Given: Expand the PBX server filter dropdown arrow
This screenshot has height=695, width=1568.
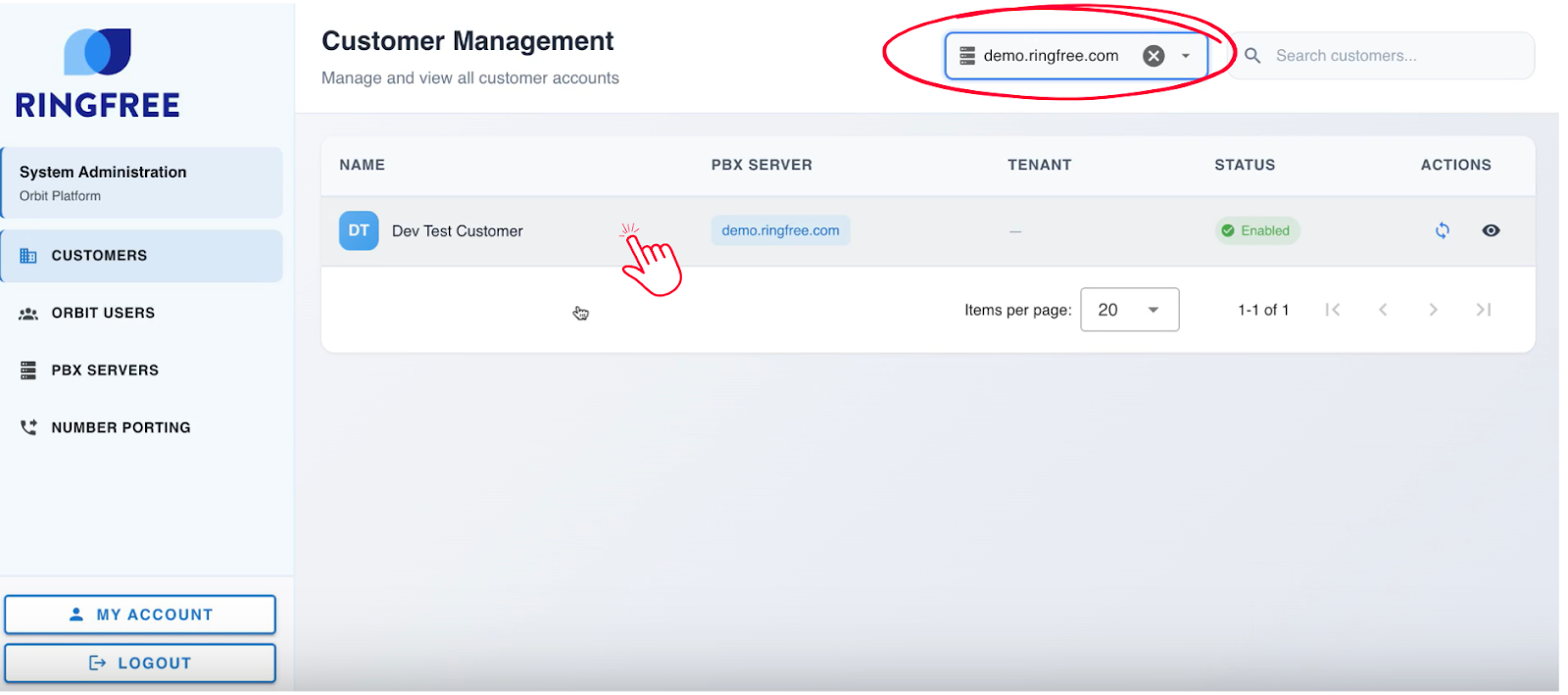Looking at the screenshot, I should tap(1186, 56).
